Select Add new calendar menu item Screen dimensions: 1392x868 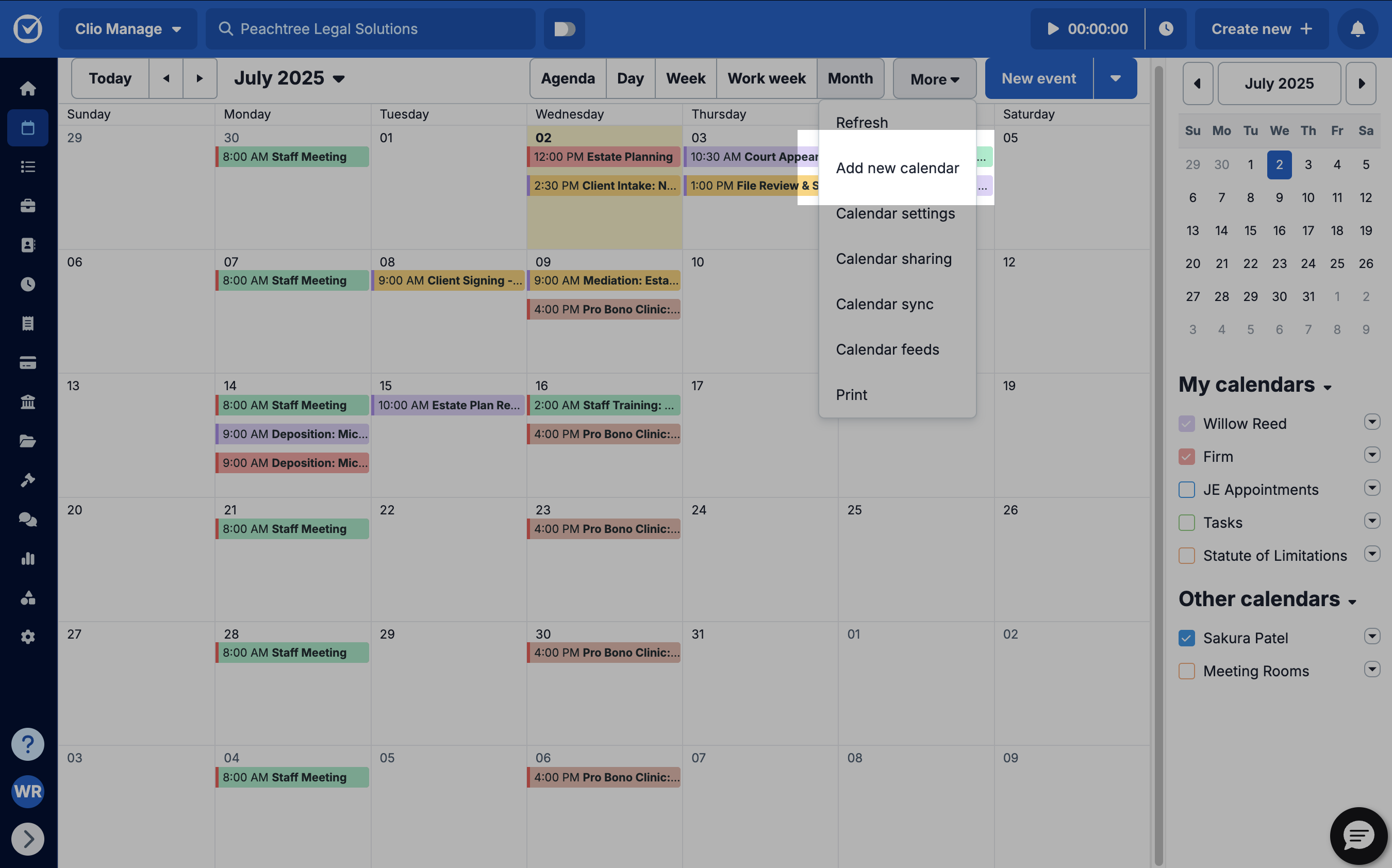(x=897, y=168)
